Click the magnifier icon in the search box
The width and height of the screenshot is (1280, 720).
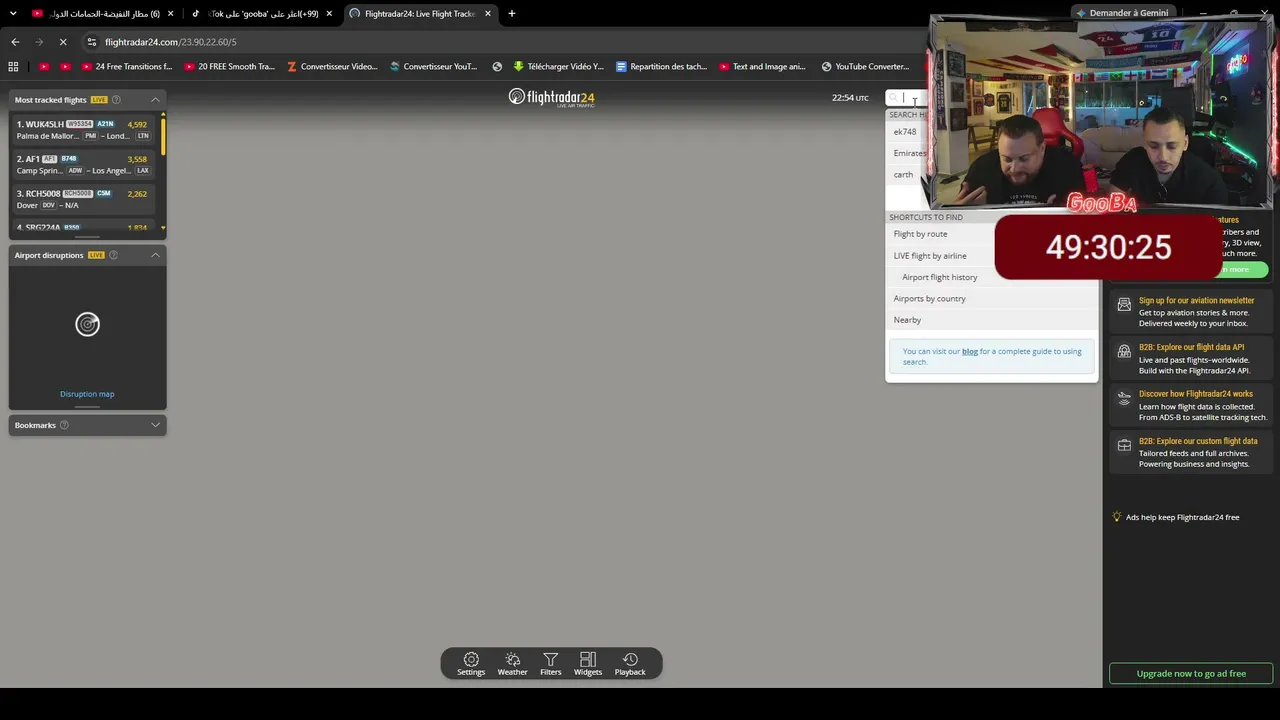tap(894, 98)
